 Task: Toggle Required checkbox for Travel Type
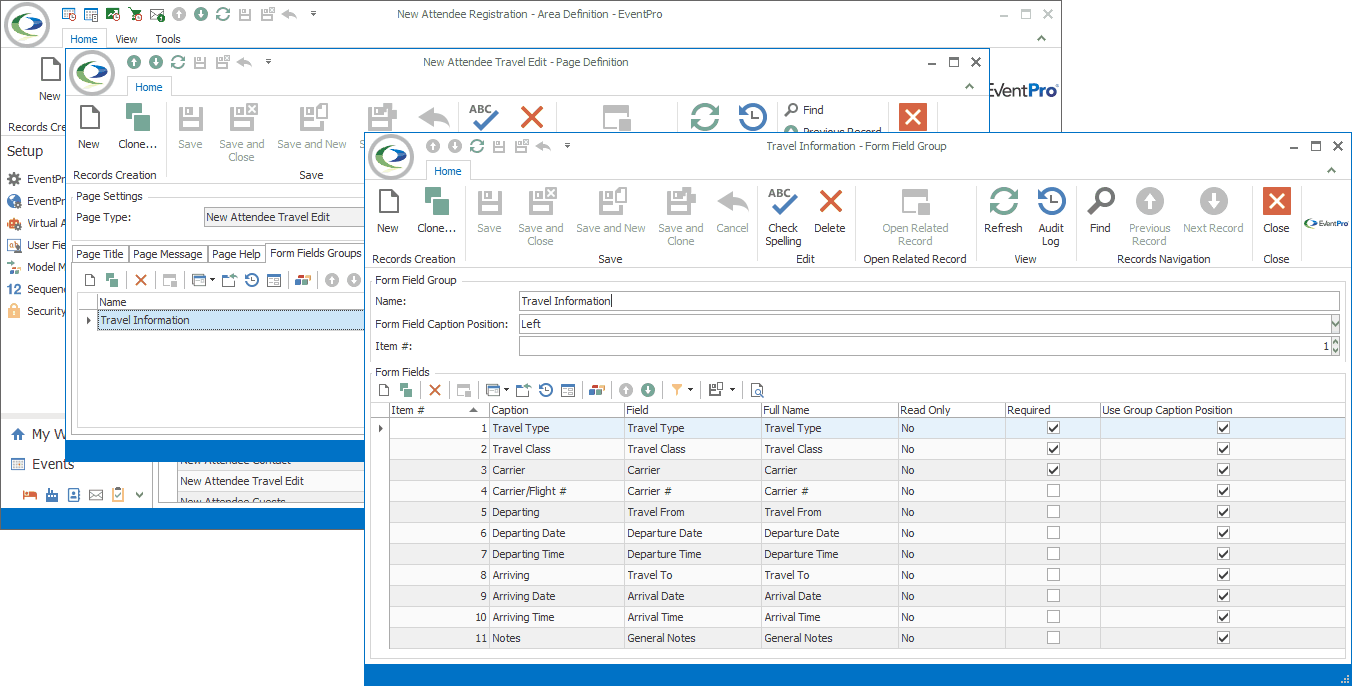pyautogui.click(x=1052, y=428)
